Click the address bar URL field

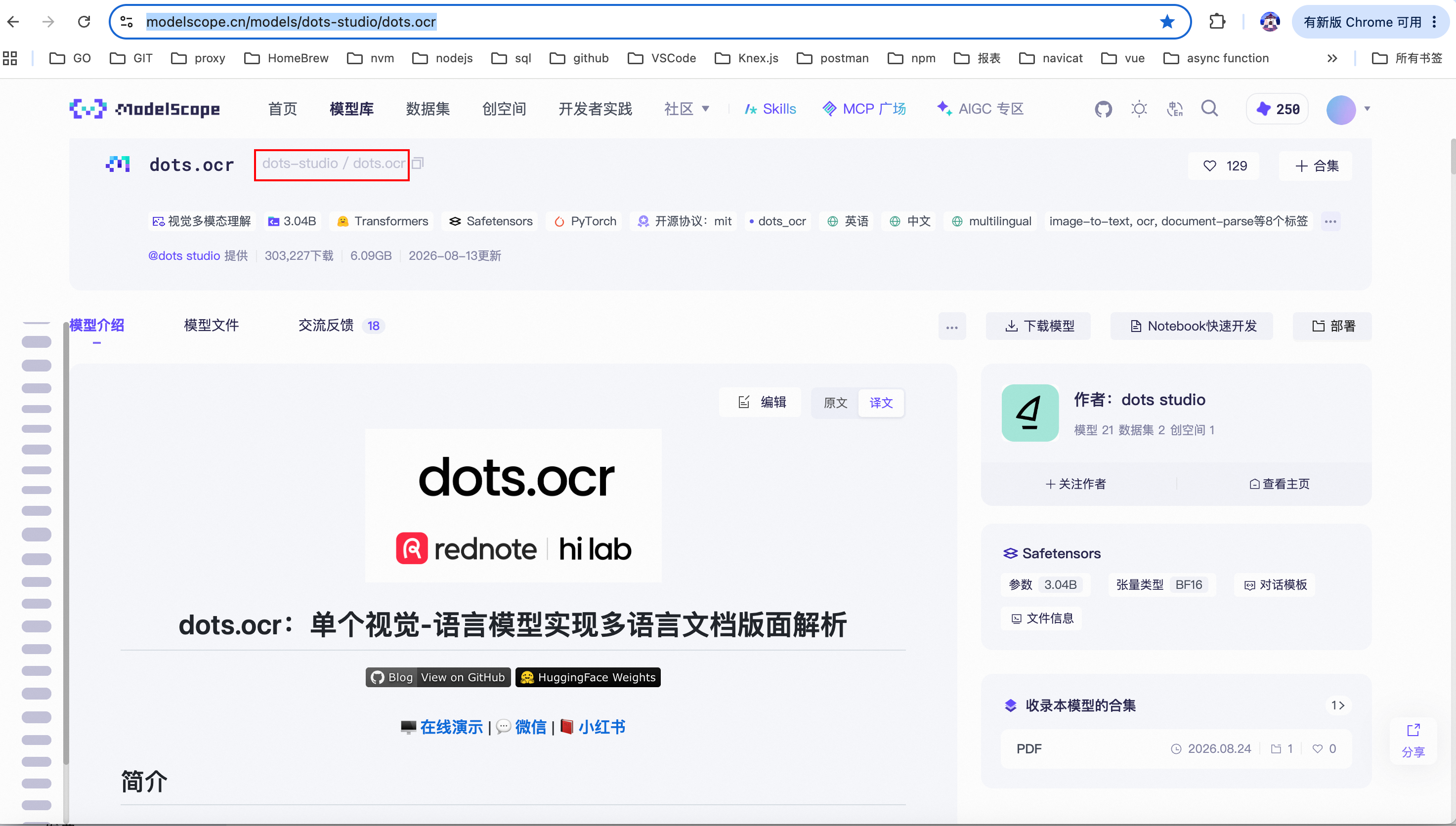point(650,22)
